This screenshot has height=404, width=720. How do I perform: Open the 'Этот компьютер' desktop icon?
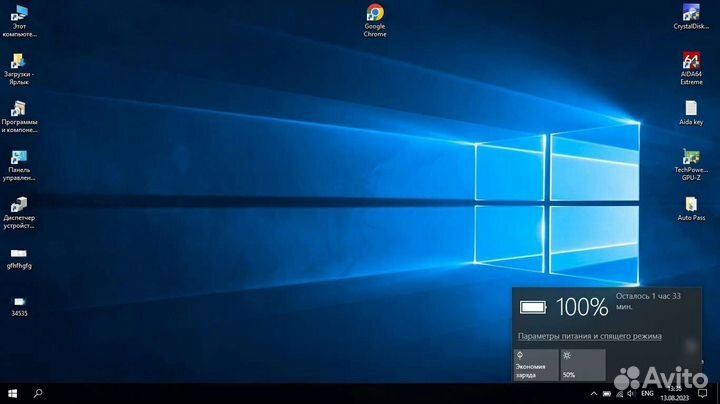click(19, 21)
